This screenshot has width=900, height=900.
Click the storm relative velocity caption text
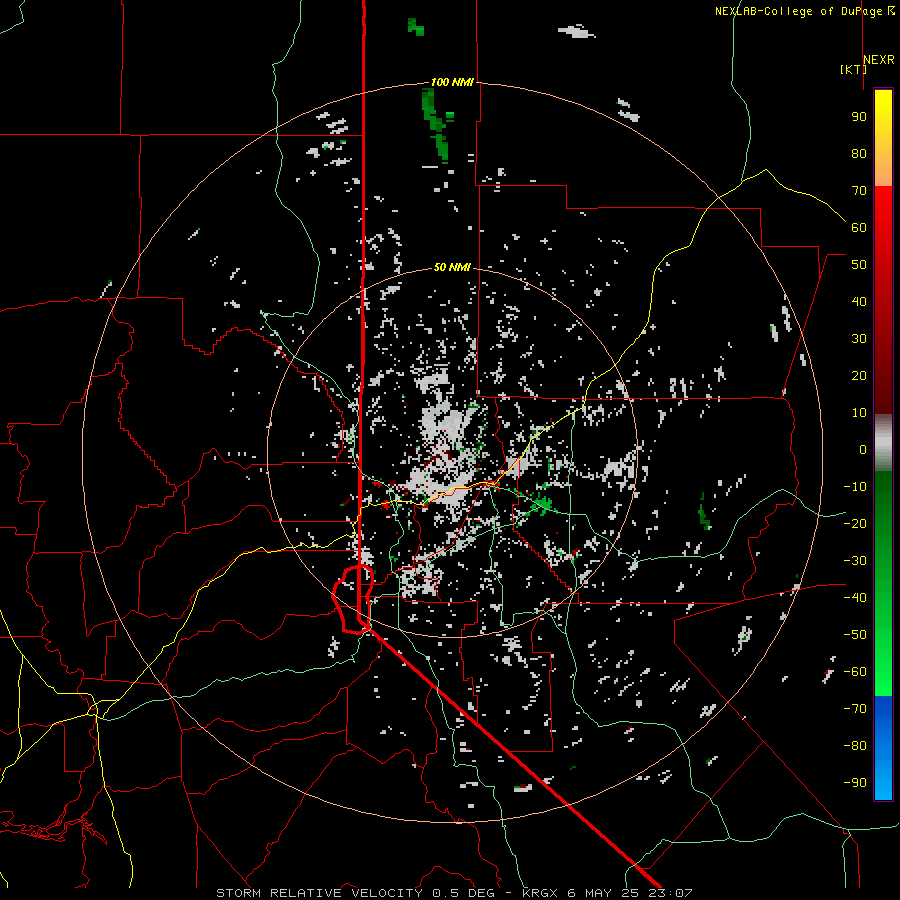(454, 893)
